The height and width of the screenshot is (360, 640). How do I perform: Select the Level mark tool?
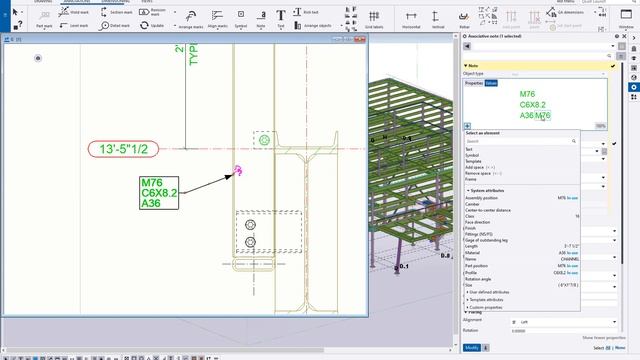tap(74, 25)
